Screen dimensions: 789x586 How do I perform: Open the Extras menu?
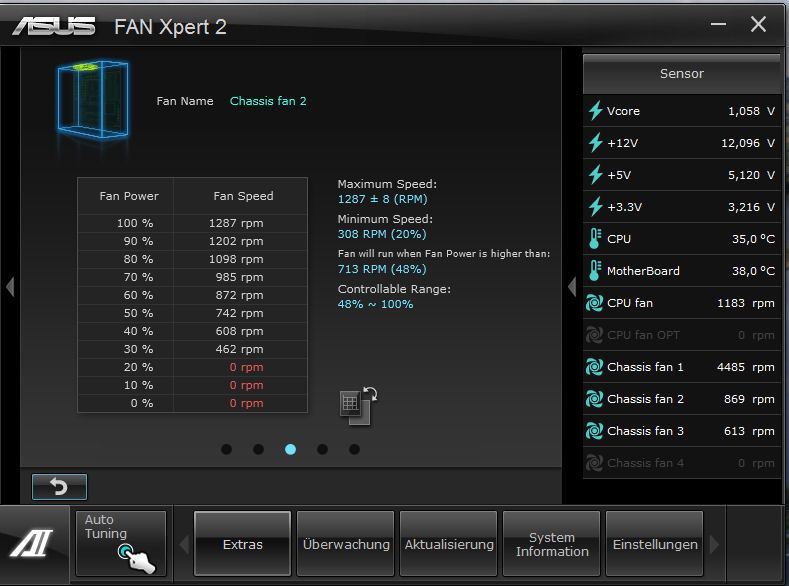pyautogui.click(x=243, y=544)
